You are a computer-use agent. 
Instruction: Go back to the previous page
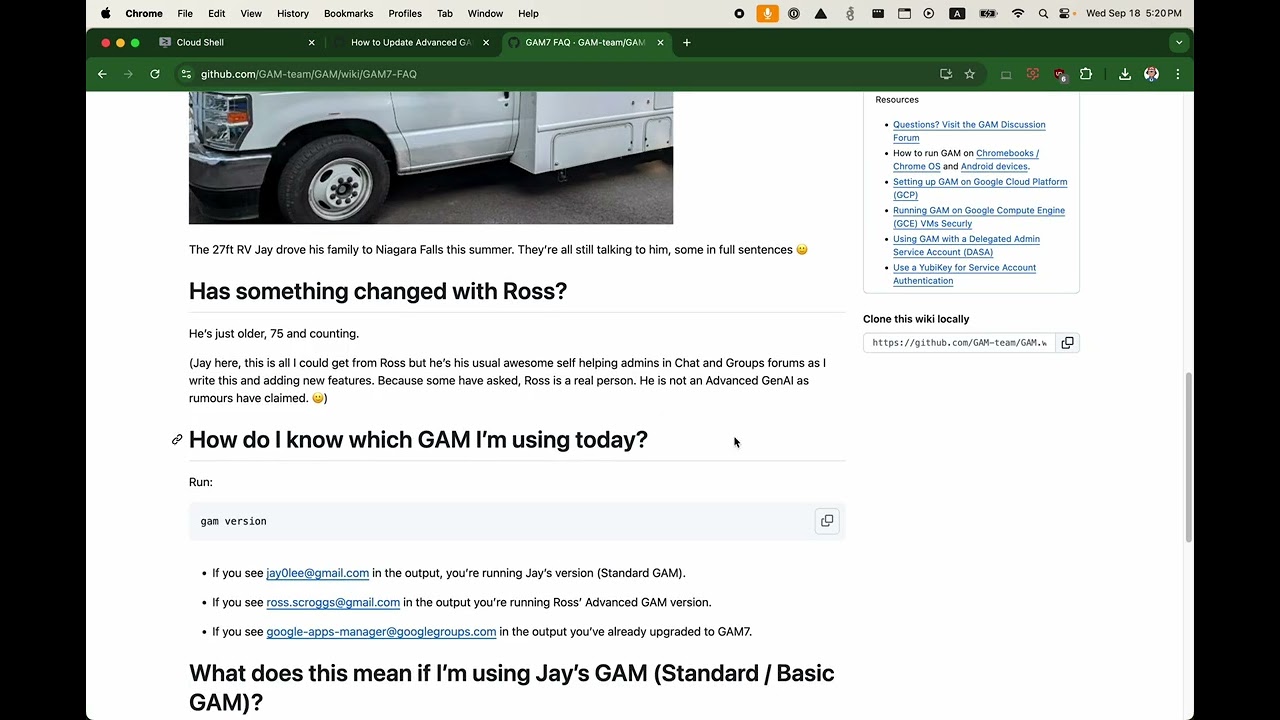click(102, 74)
